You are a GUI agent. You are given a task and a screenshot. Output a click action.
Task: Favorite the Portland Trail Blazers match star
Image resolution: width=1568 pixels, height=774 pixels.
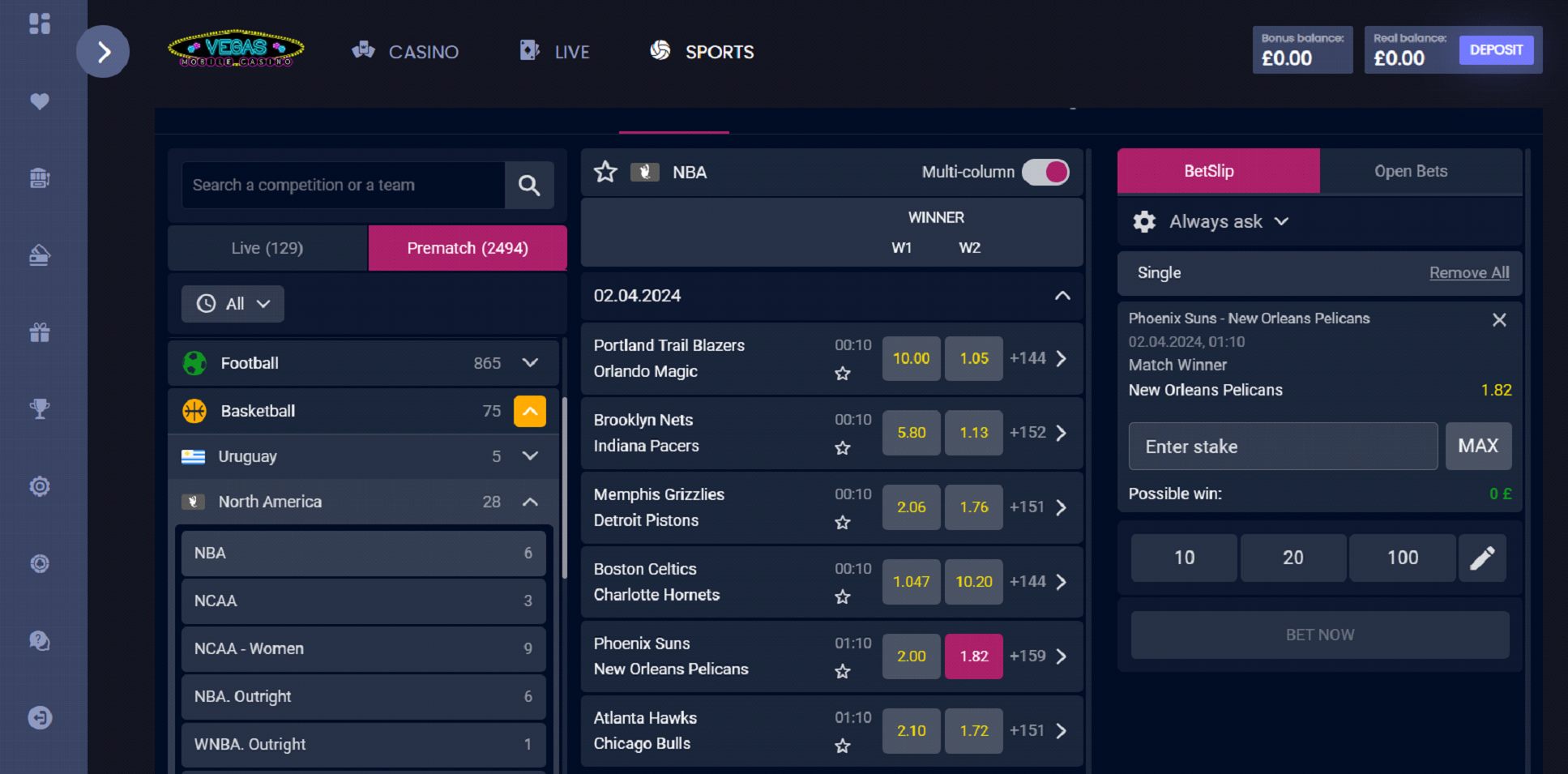tap(843, 374)
